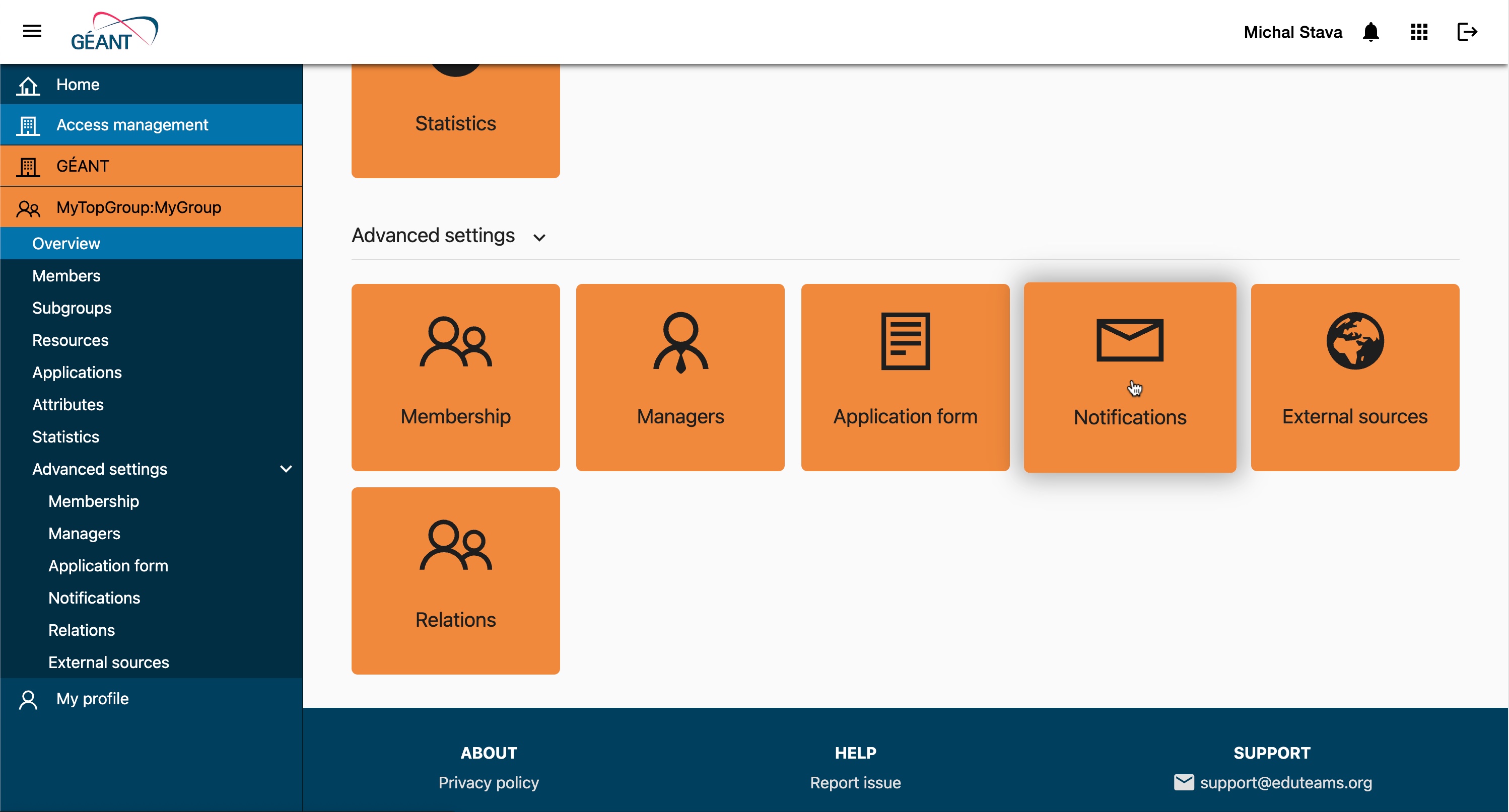Open the Statistics tile

click(456, 121)
